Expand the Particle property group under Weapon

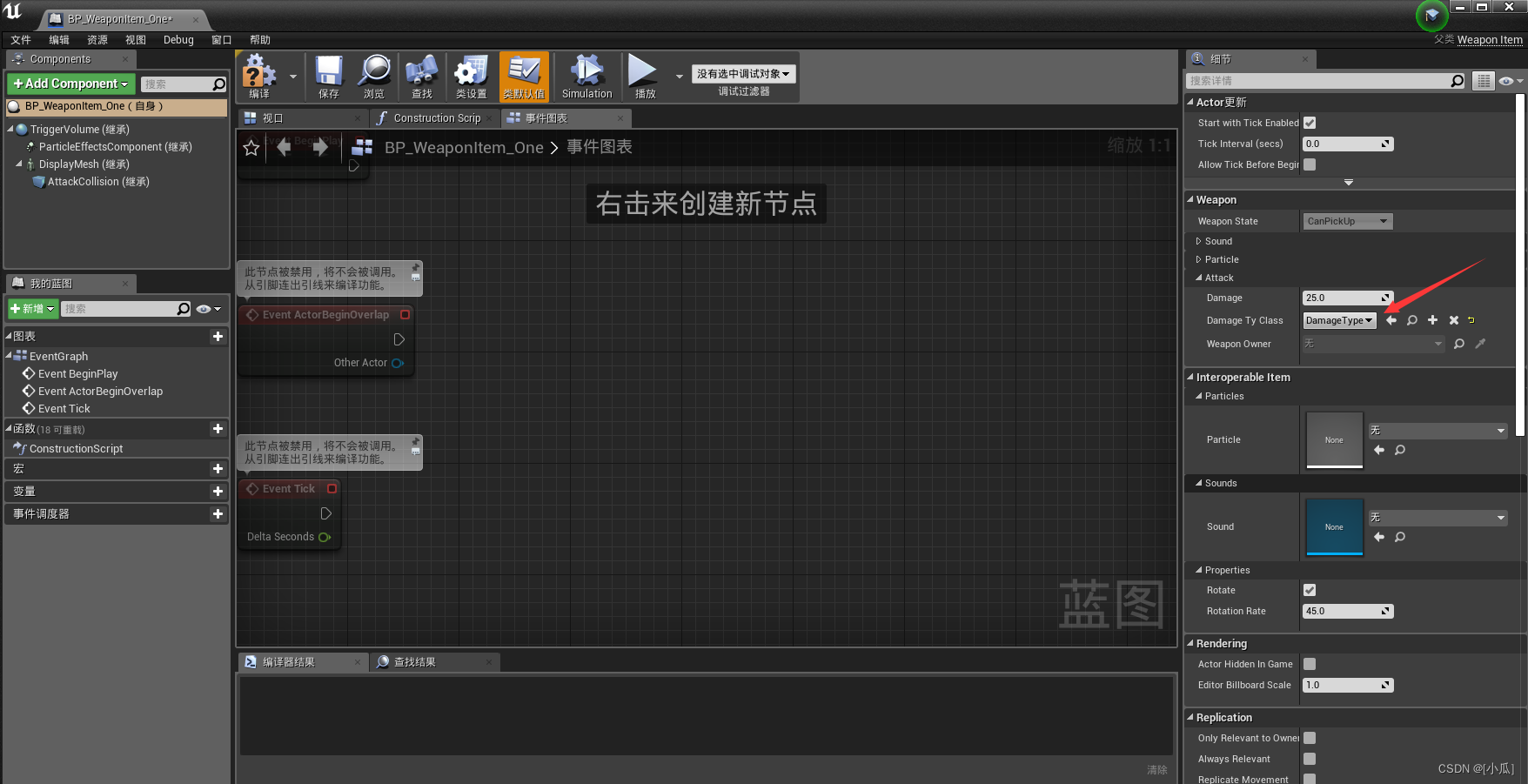click(x=1199, y=259)
